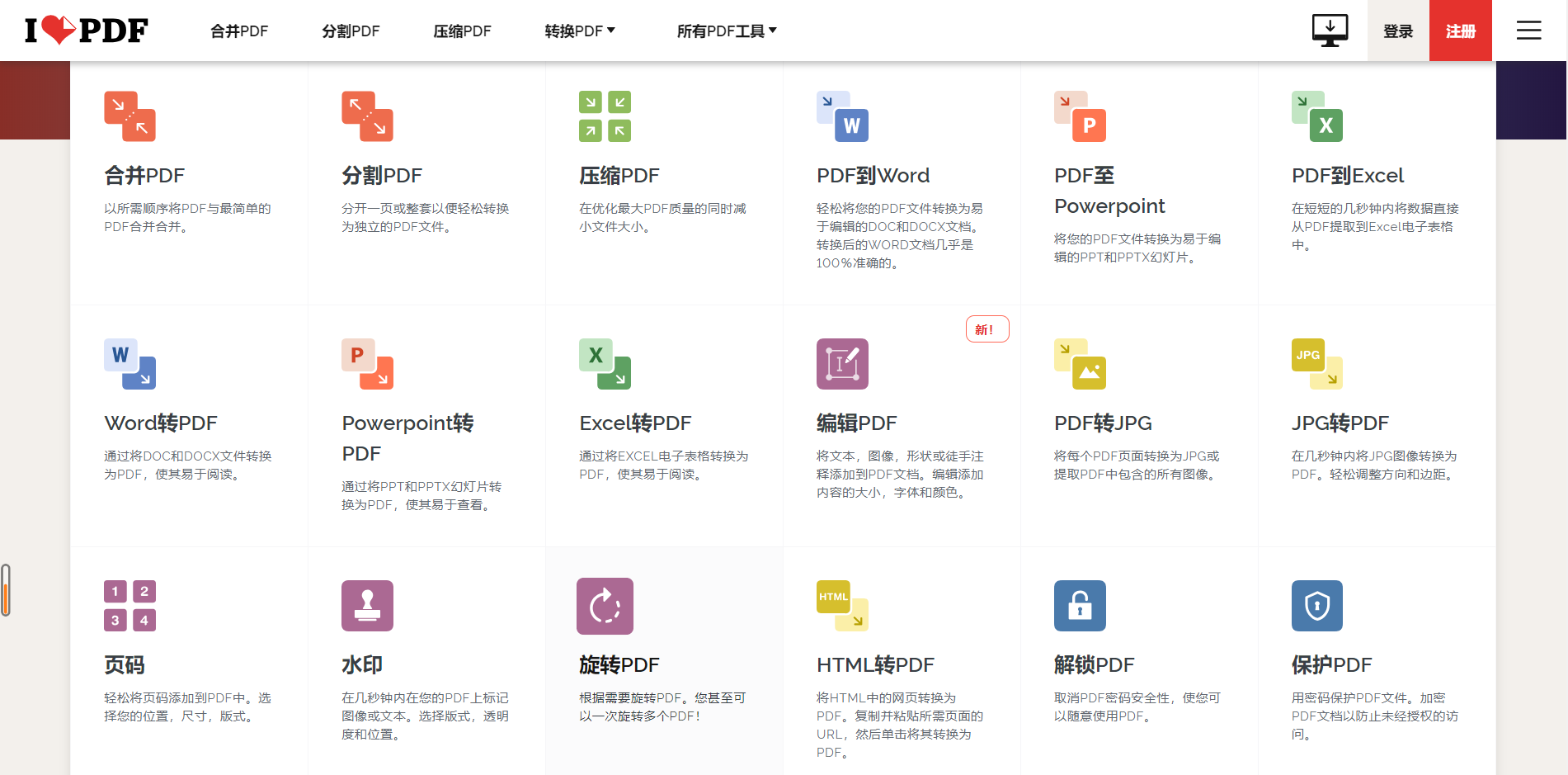Open the hamburger menu in the header
The height and width of the screenshot is (775, 1568).
click(1528, 31)
